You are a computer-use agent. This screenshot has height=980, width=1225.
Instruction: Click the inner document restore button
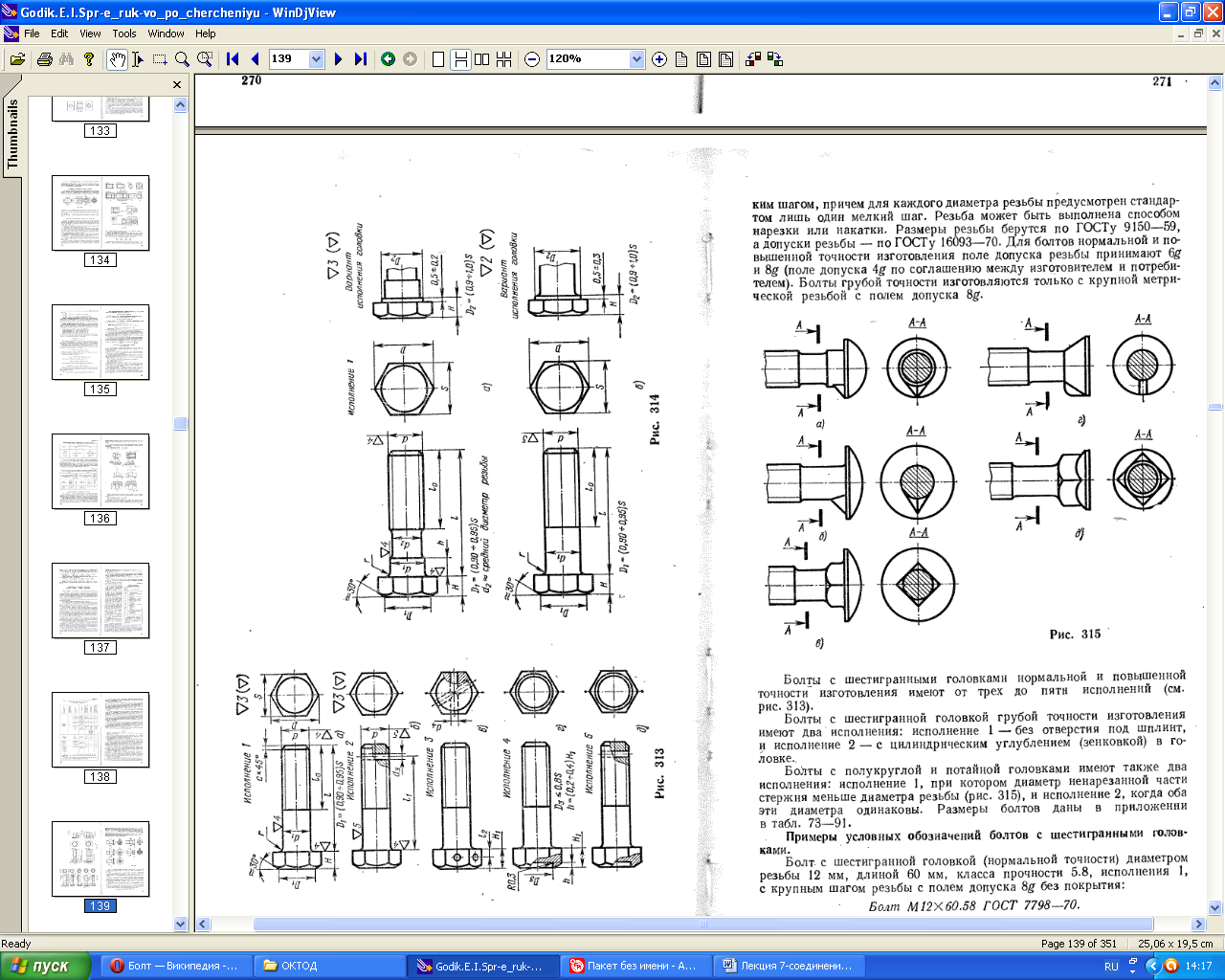[1198, 33]
